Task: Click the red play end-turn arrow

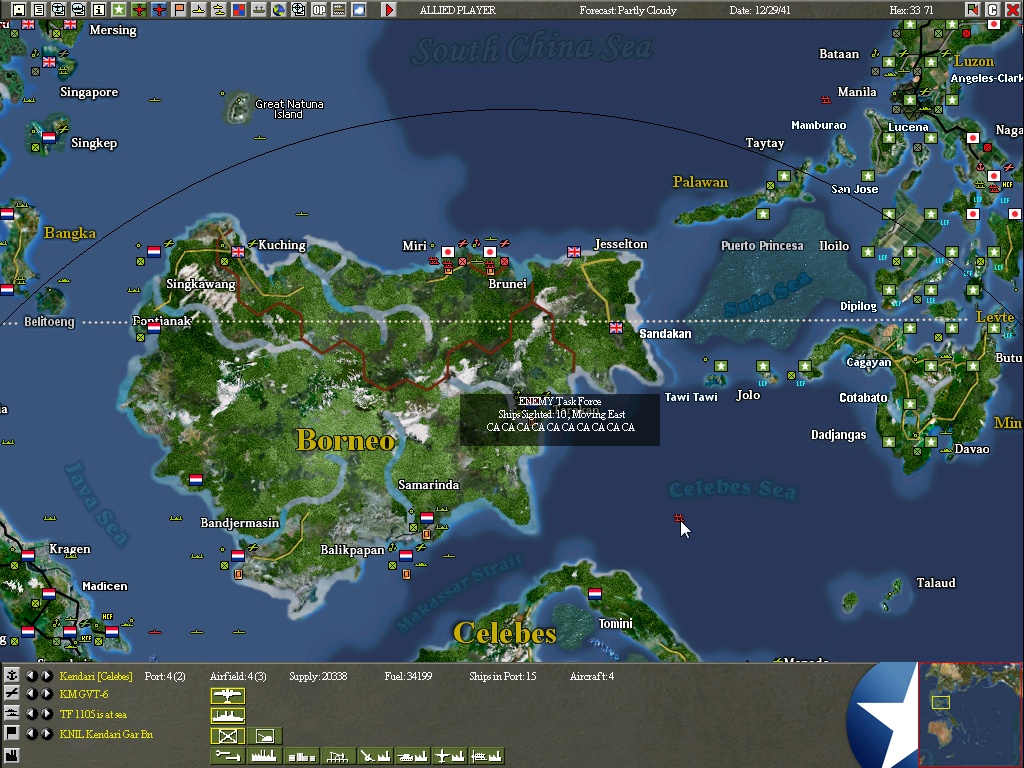Action: 389,10
